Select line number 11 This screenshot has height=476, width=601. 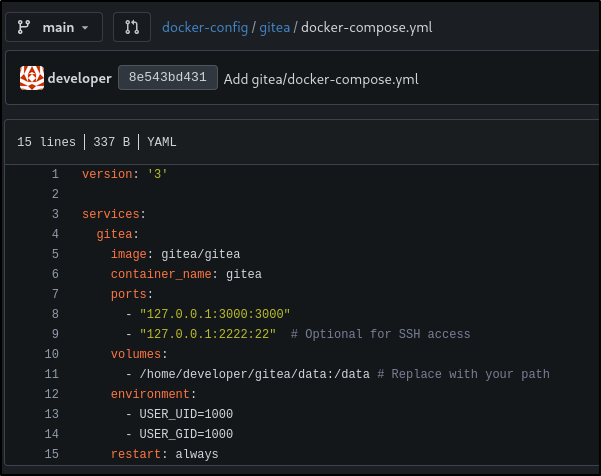[52, 374]
